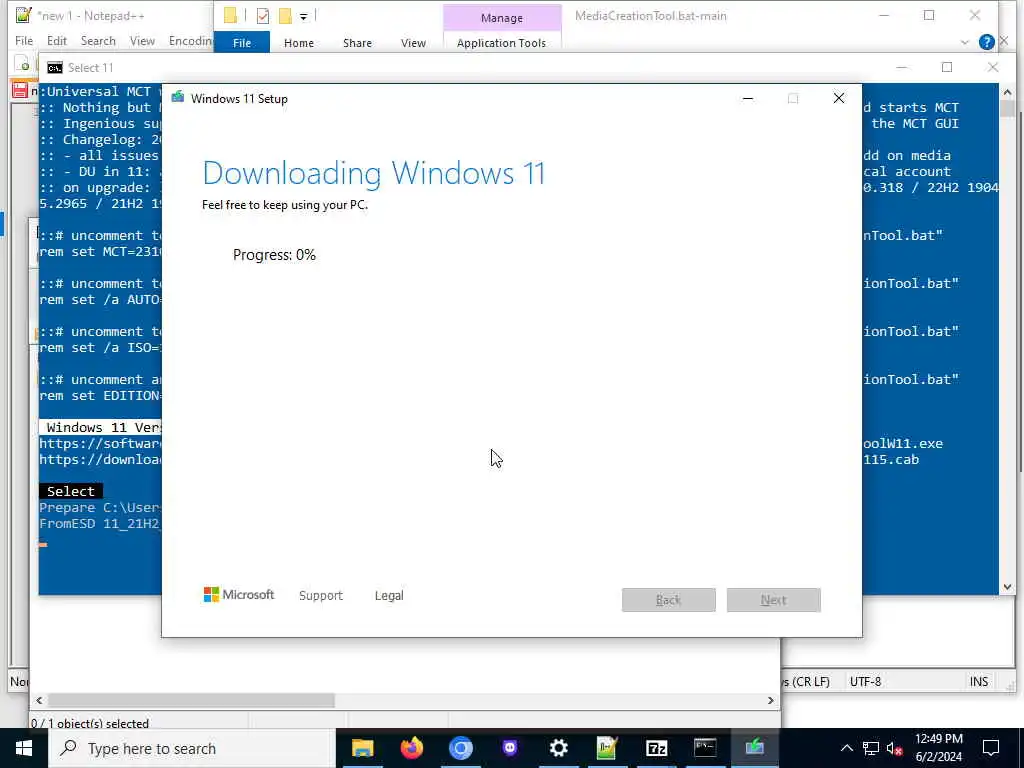This screenshot has height=768, width=1024.
Task: Click horizontal scrollbar left arrow in Explorer
Action: point(39,700)
